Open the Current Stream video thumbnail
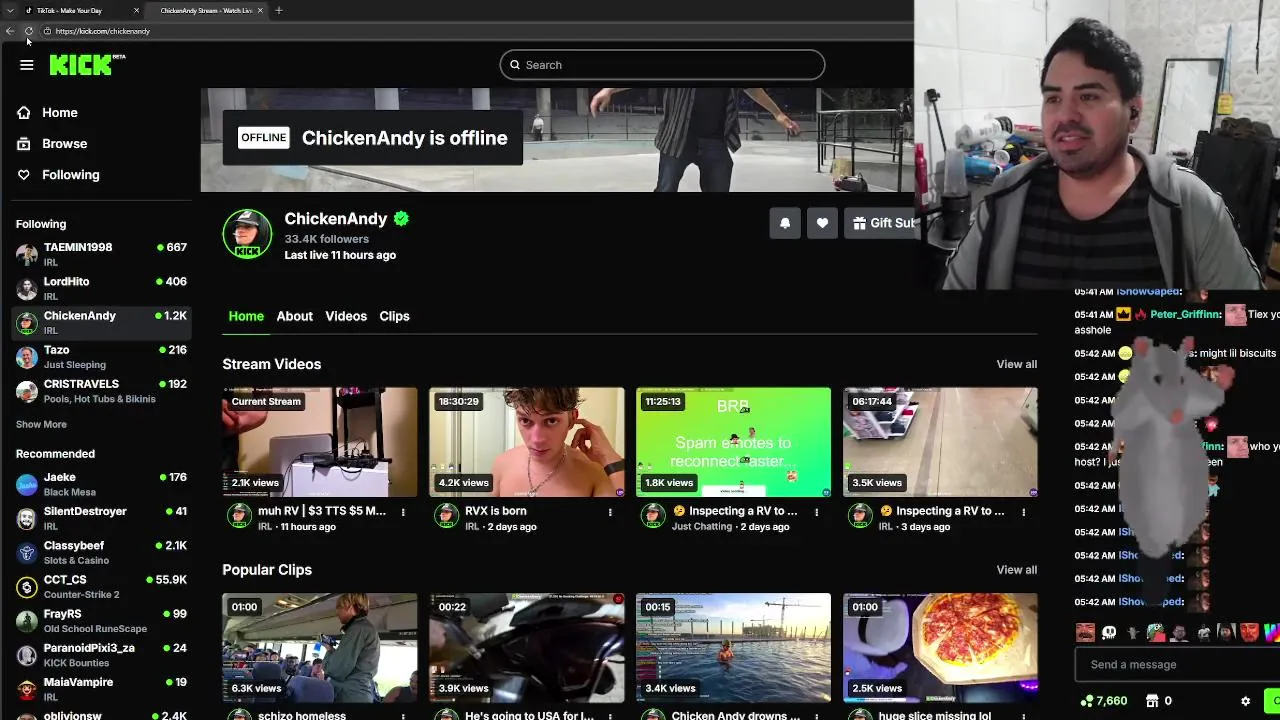The height and width of the screenshot is (720, 1280). [320, 442]
